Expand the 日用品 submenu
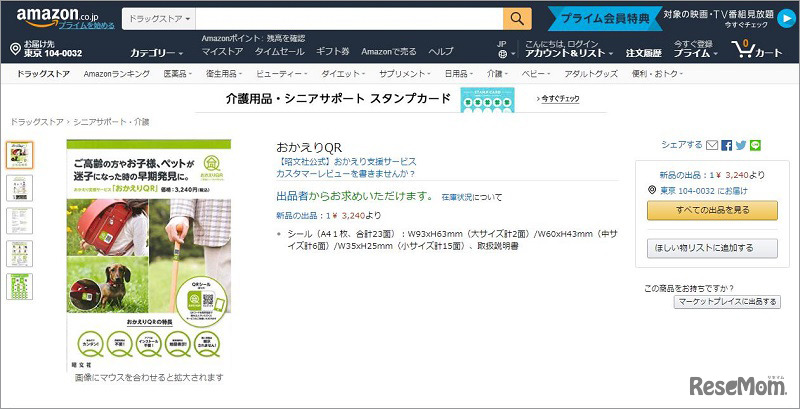This screenshot has width=800, height=409. coord(459,74)
